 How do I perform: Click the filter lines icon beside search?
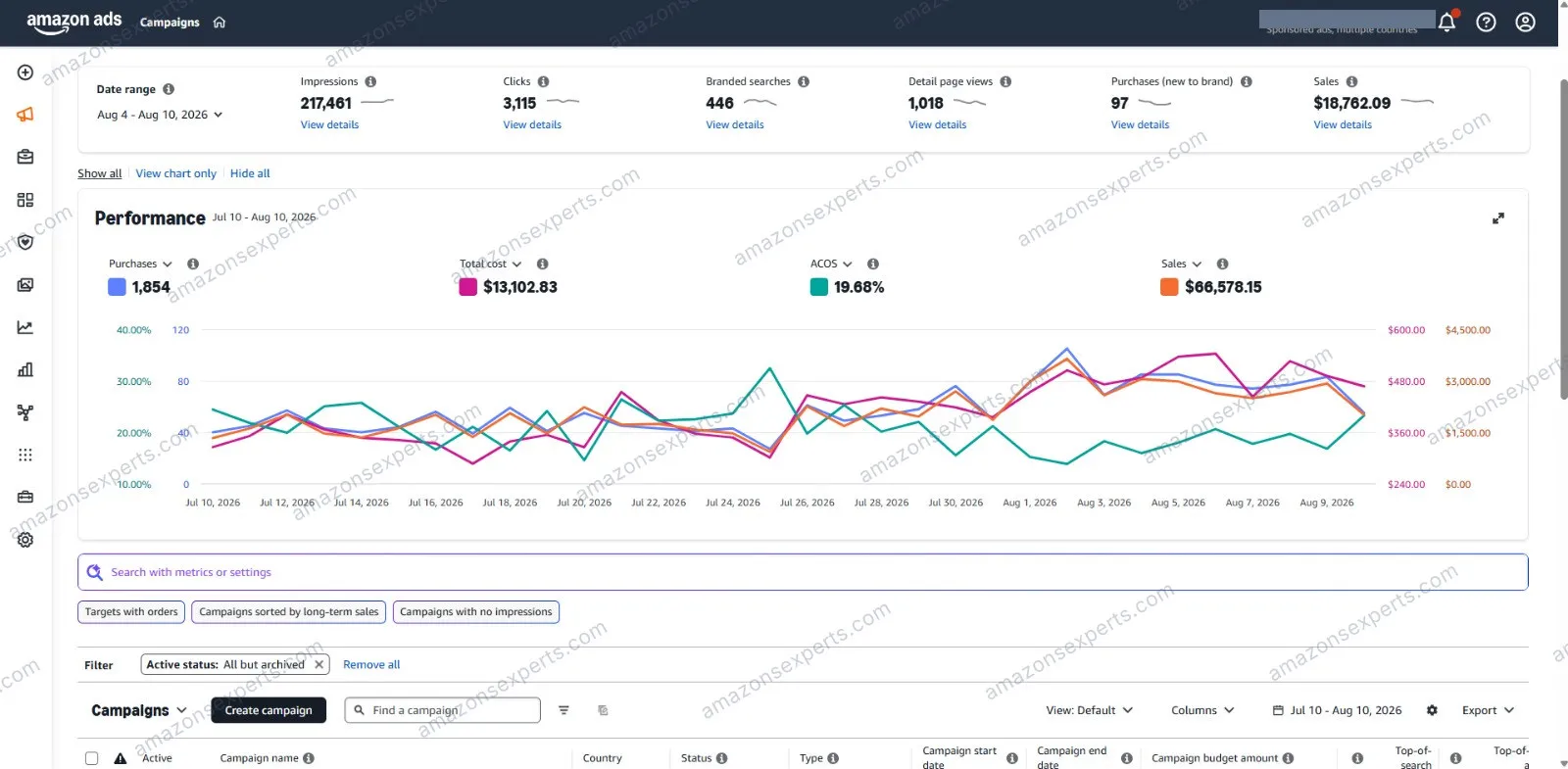(x=563, y=710)
